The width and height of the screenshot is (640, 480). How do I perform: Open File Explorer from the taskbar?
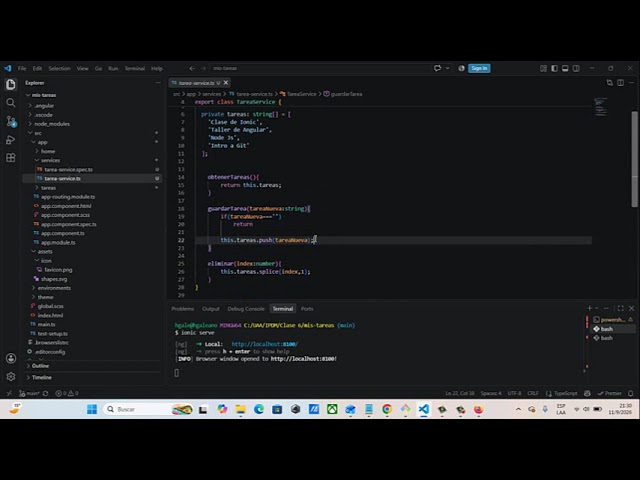coord(240,409)
